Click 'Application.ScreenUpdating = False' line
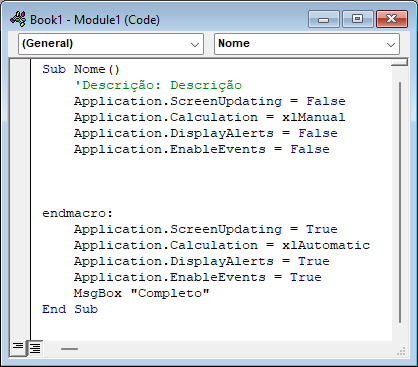This screenshot has width=418, height=367. pos(210,101)
